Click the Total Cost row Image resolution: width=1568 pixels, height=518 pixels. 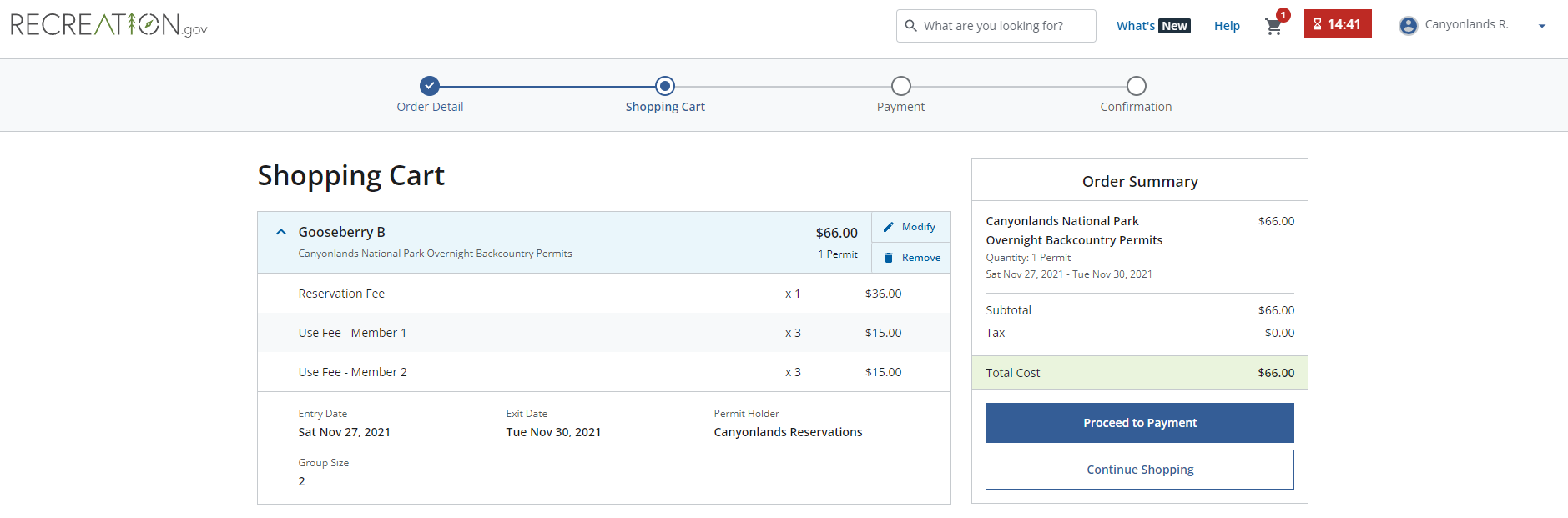coord(1140,373)
